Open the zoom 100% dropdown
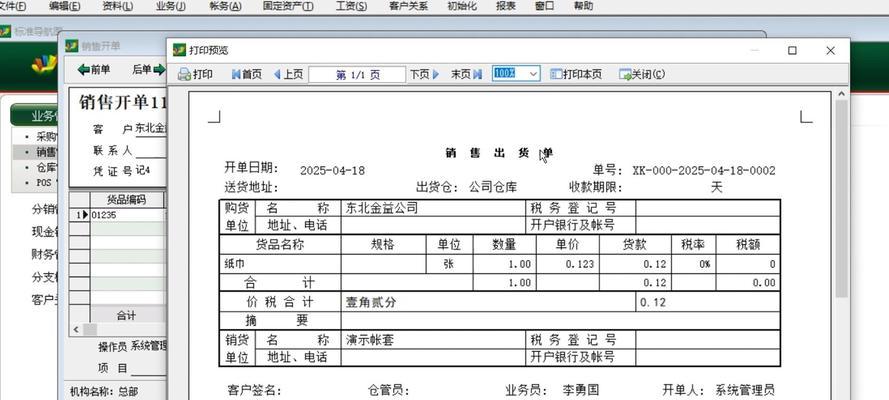 click(x=533, y=74)
